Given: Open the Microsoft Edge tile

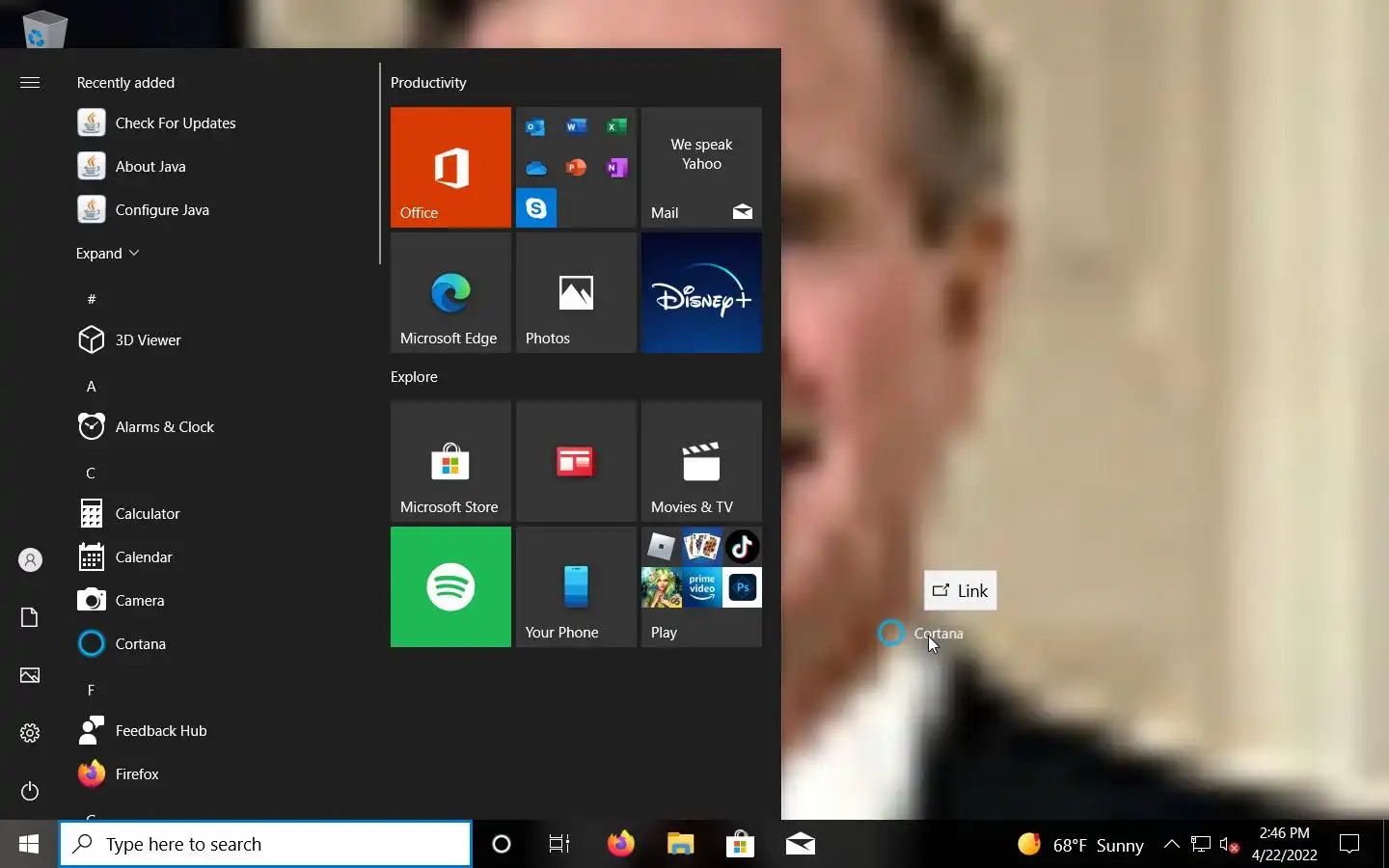Looking at the screenshot, I should [450, 292].
